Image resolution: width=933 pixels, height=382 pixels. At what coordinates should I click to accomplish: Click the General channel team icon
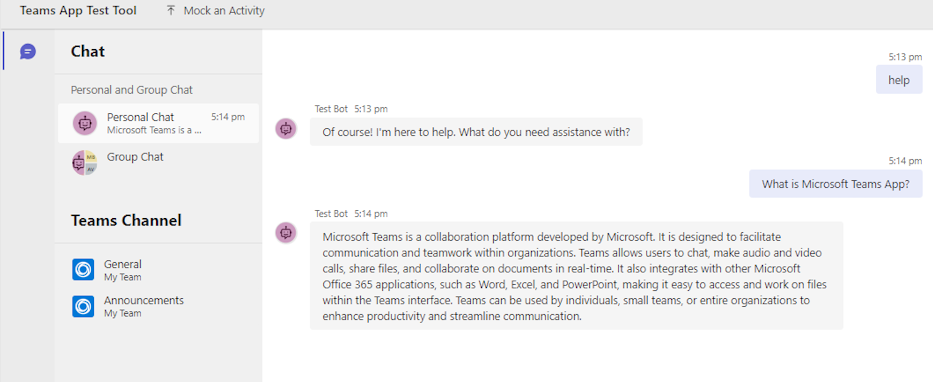pos(83,270)
